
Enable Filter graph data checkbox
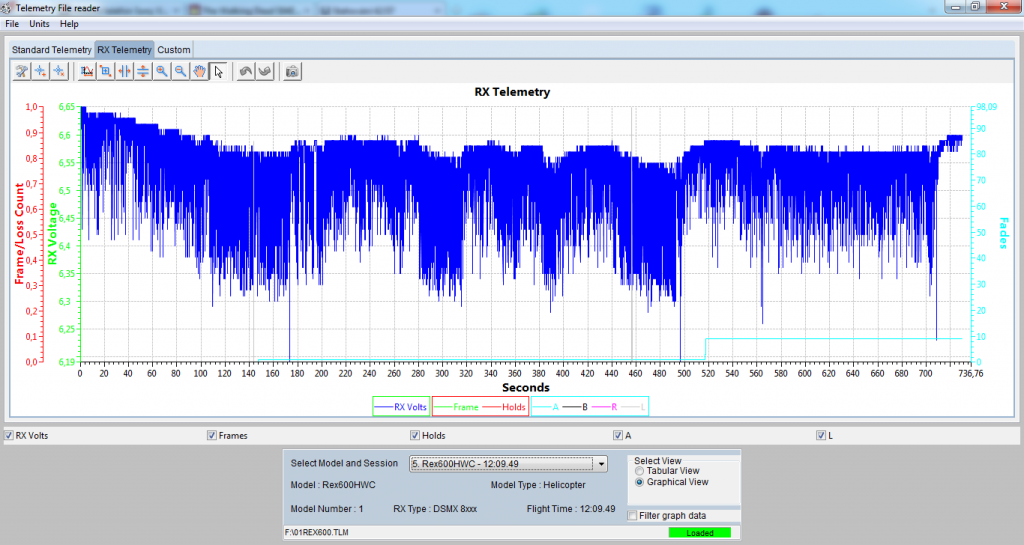[632, 516]
